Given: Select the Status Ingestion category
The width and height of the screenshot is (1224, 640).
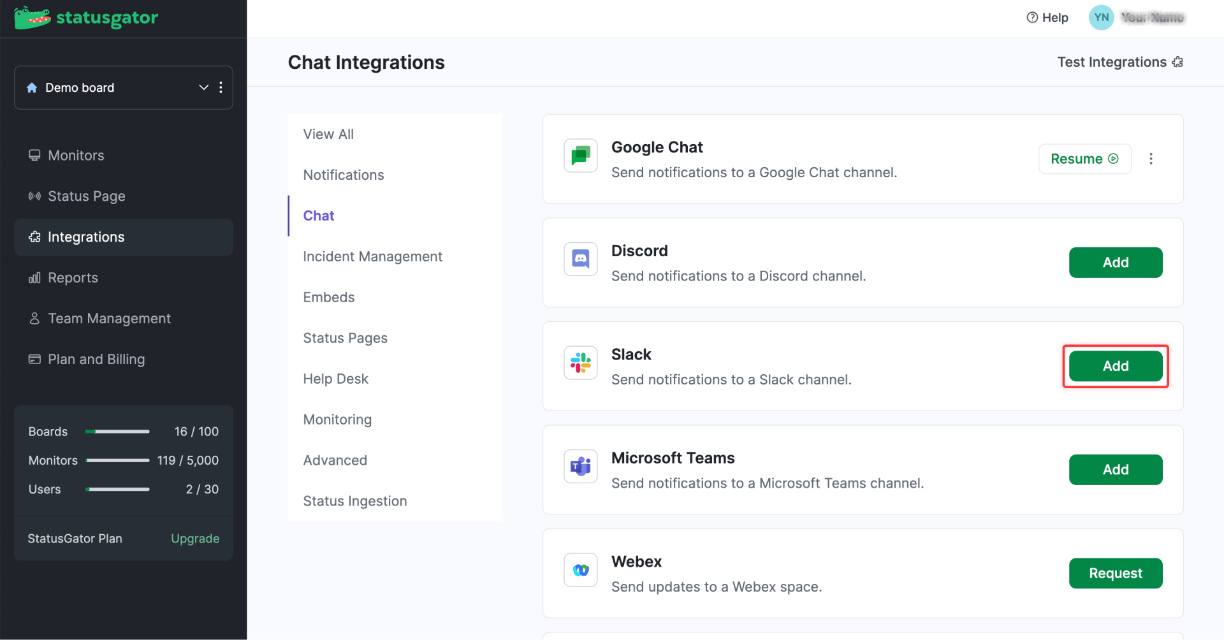Looking at the screenshot, I should (395, 501).
